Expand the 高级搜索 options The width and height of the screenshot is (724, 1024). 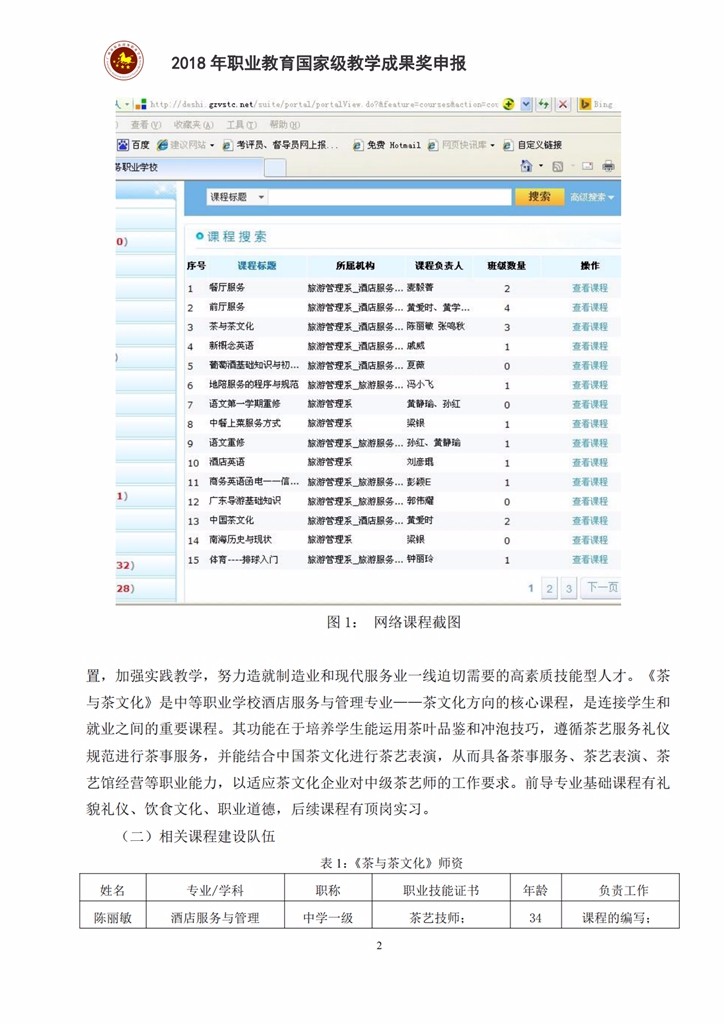593,198
